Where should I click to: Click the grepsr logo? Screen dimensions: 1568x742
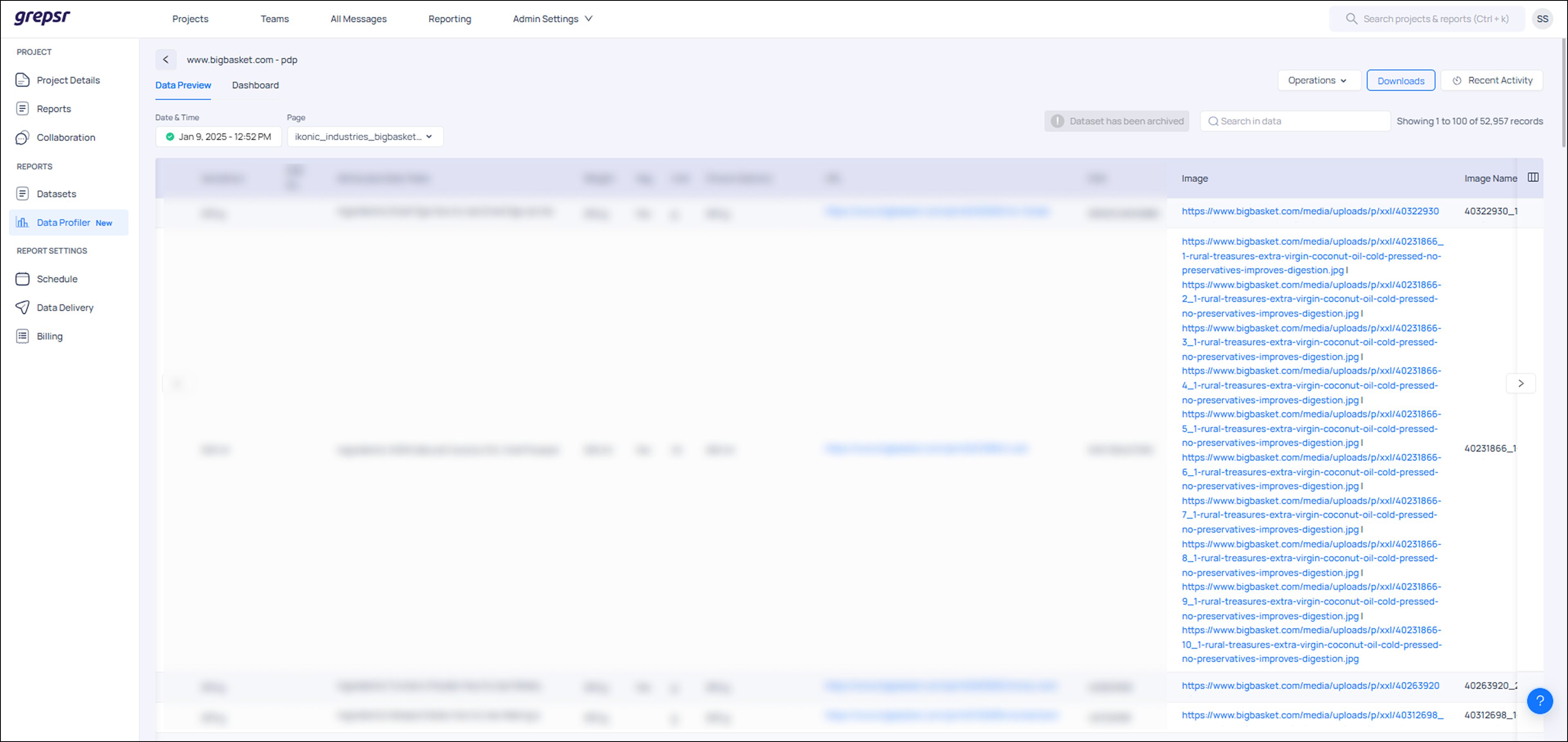point(42,17)
